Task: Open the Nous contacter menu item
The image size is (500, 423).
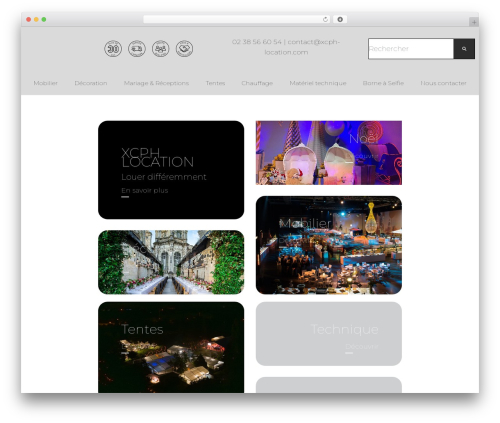Action: (443, 83)
